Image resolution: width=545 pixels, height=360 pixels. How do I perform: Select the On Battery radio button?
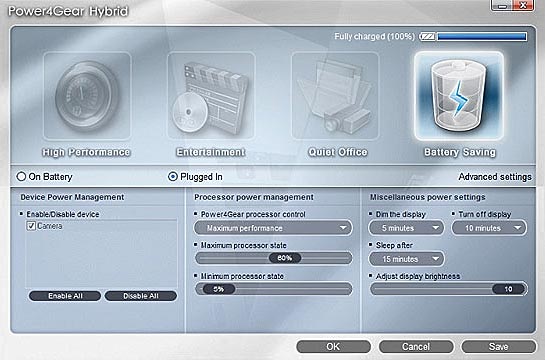pos(21,177)
